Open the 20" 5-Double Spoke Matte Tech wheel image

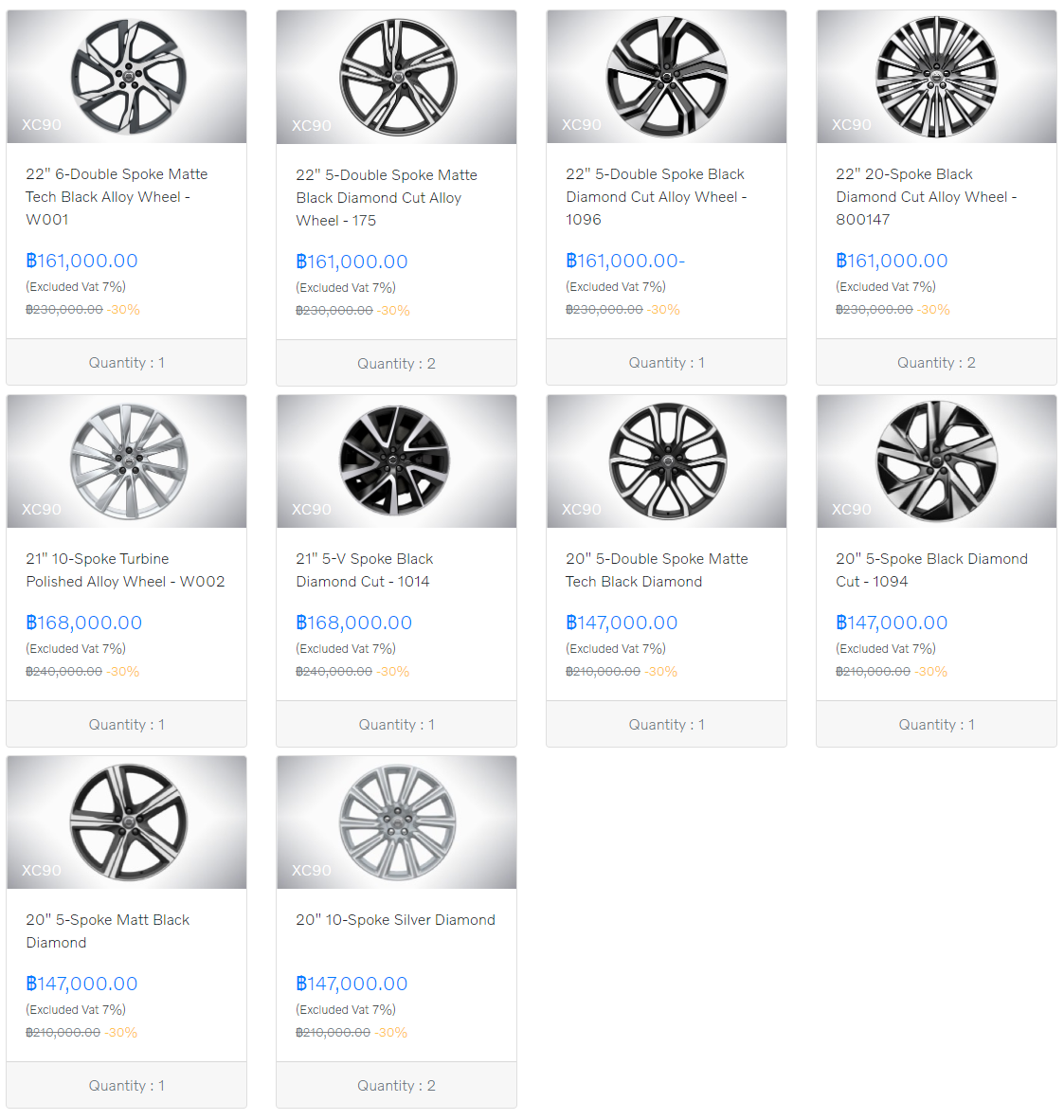point(666,461)
